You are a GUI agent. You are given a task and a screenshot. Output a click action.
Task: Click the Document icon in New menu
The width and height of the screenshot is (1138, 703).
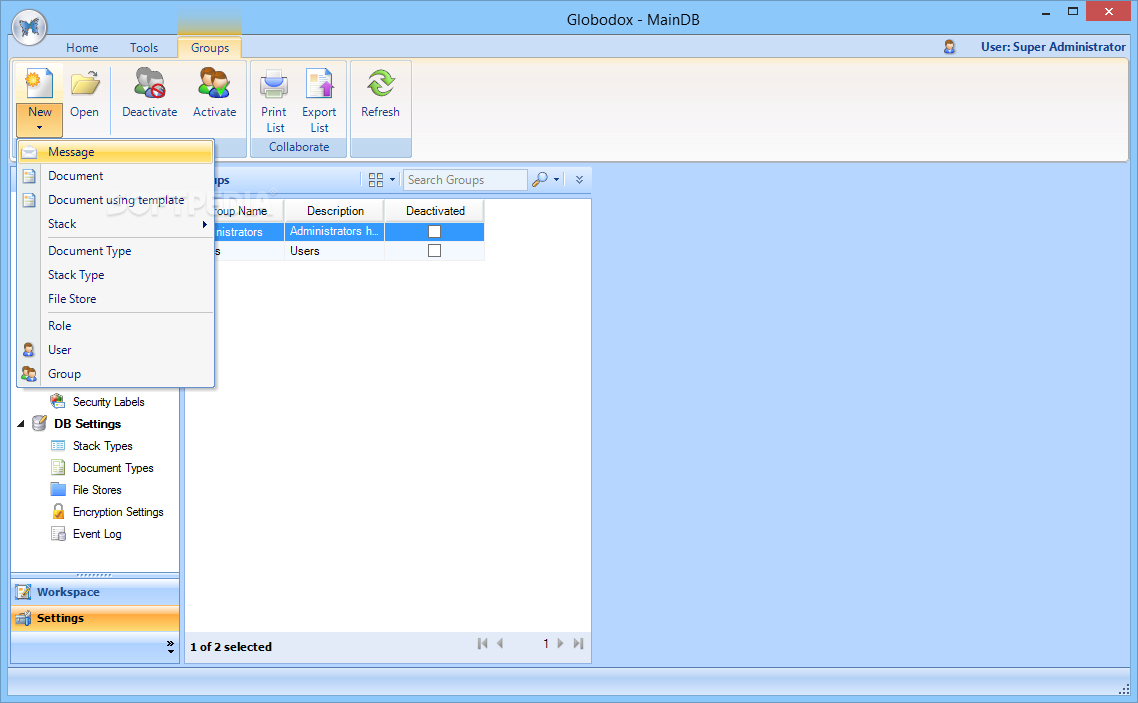coord(29,176)
